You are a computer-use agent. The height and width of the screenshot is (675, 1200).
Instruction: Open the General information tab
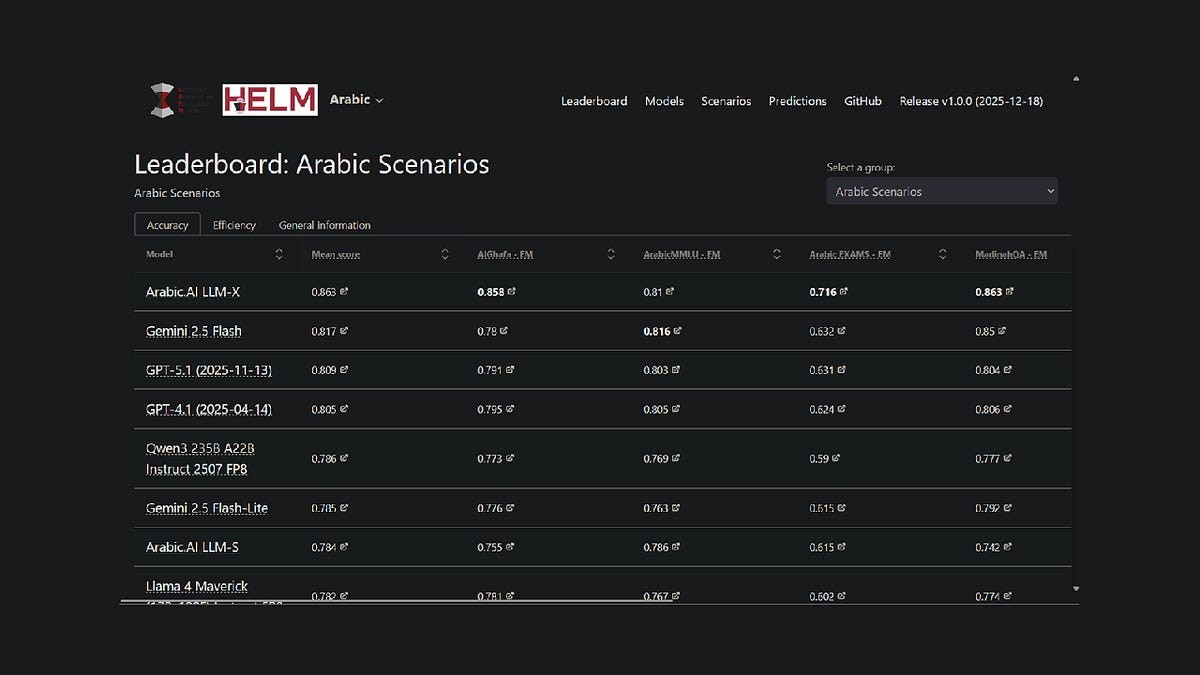tap(324, 225)
